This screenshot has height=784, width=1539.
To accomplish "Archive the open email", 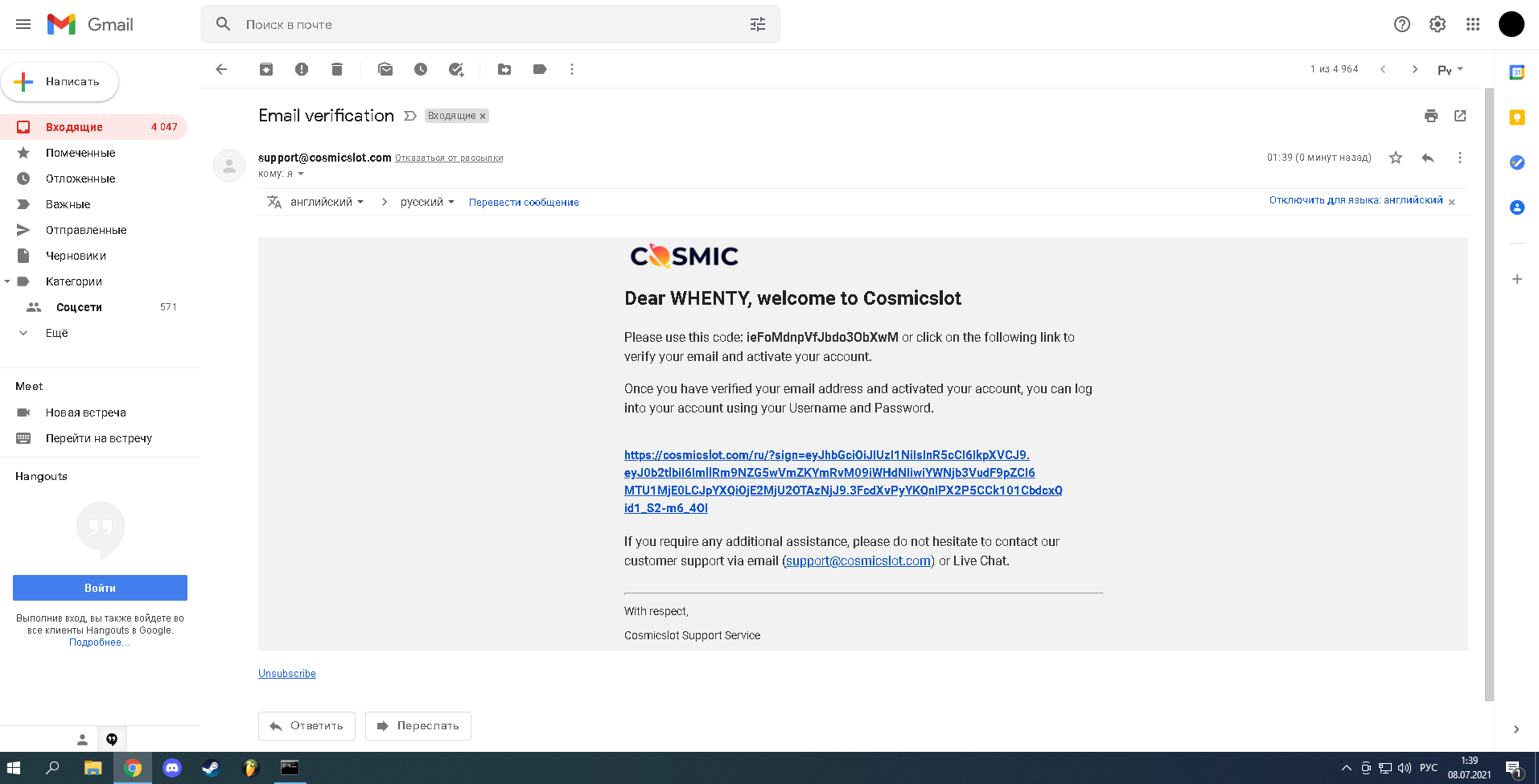I will pos(266,69).
